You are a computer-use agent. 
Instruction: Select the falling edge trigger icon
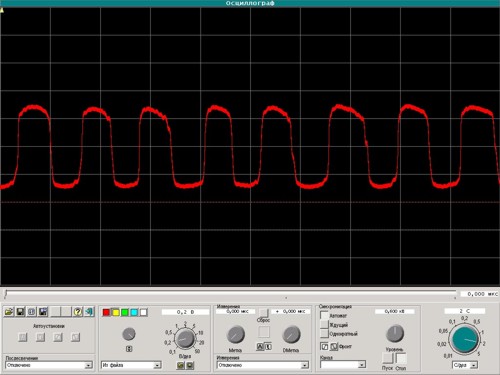coord(334,347)
